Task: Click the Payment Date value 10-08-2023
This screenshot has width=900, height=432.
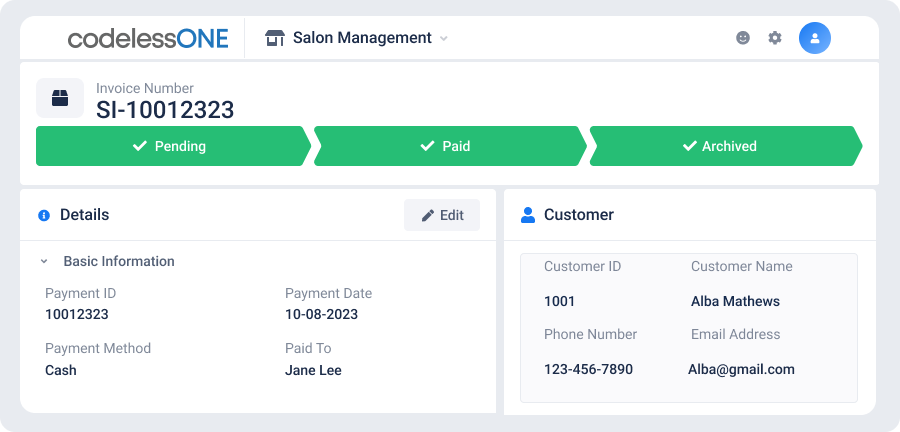Action: tap(321, 314)
